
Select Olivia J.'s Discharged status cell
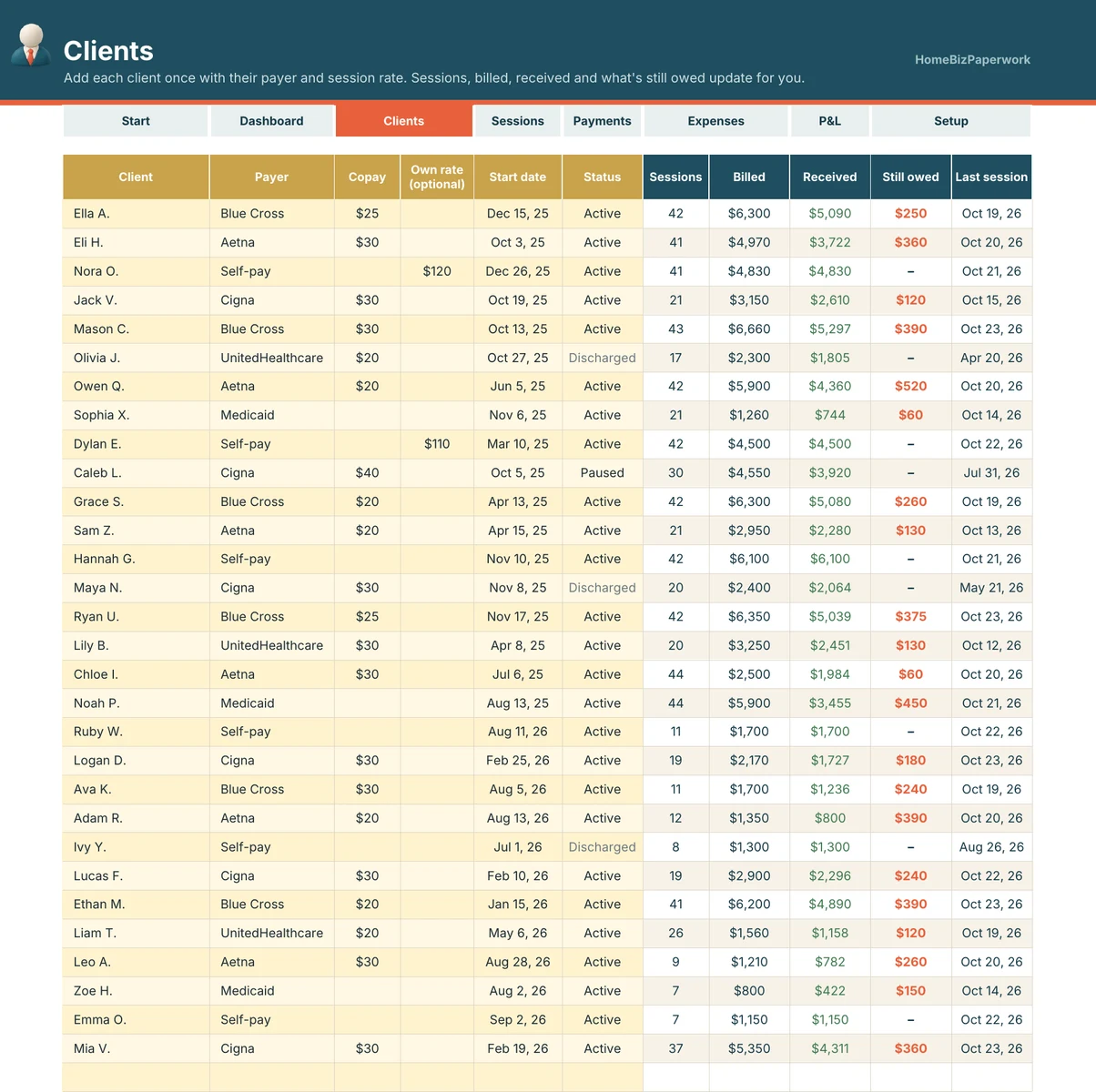click(x=602, y=358)
